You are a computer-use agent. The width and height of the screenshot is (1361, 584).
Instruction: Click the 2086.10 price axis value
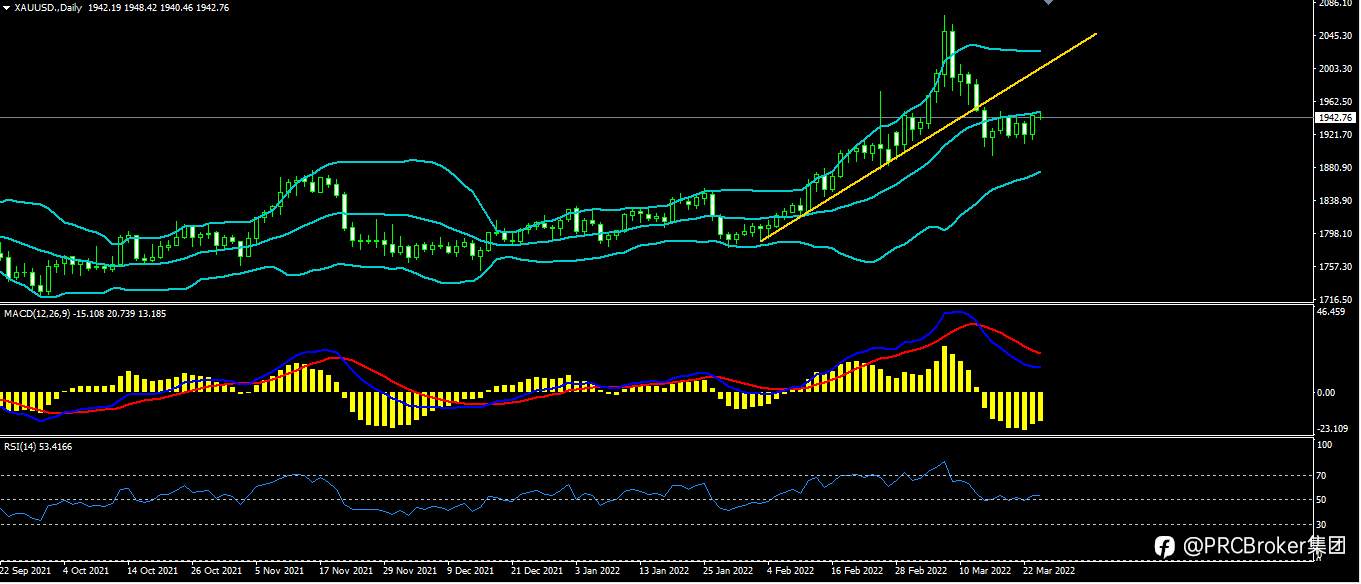click(x=1335, y=4)
